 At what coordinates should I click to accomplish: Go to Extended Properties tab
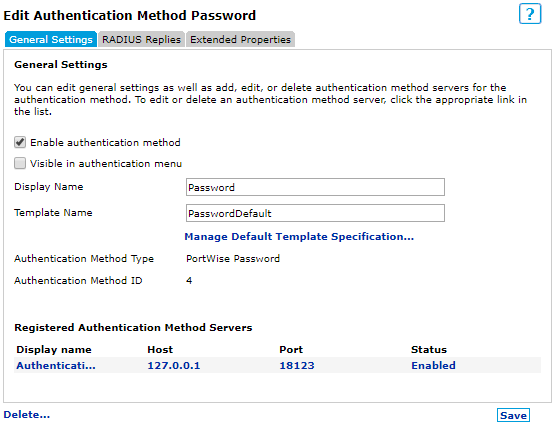(241, 39)
